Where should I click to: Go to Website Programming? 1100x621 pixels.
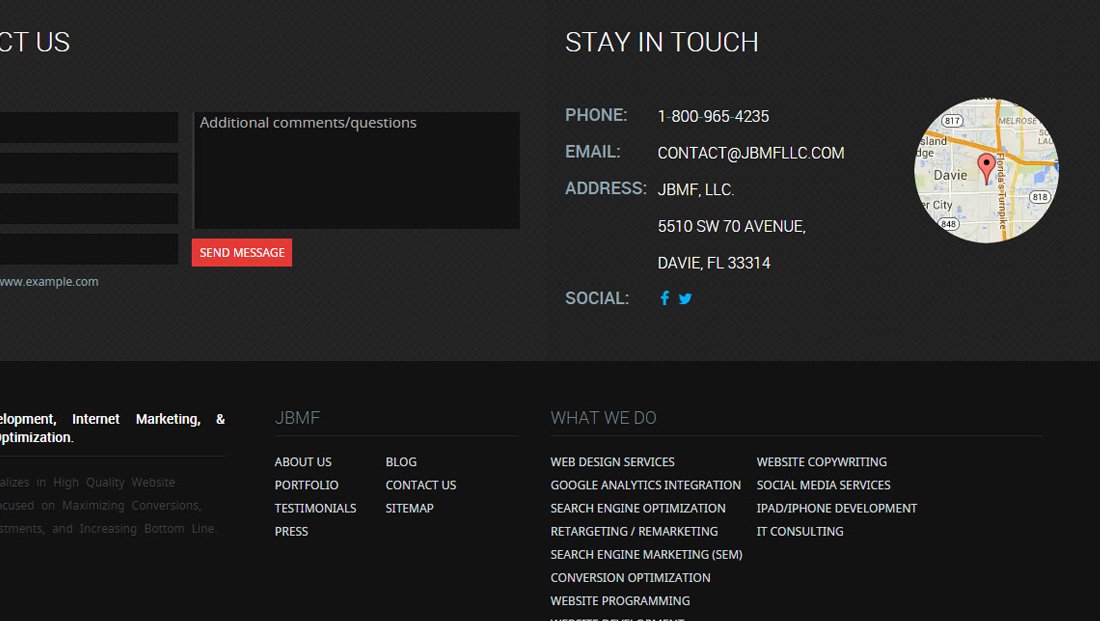pyautogui.click(x=620, y=601)
